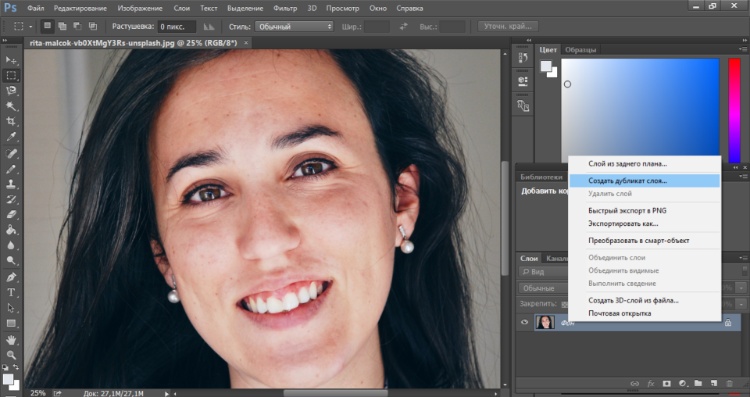
Task: Open the Layers panel flyout menu
Action: click(x=743, y=258)
